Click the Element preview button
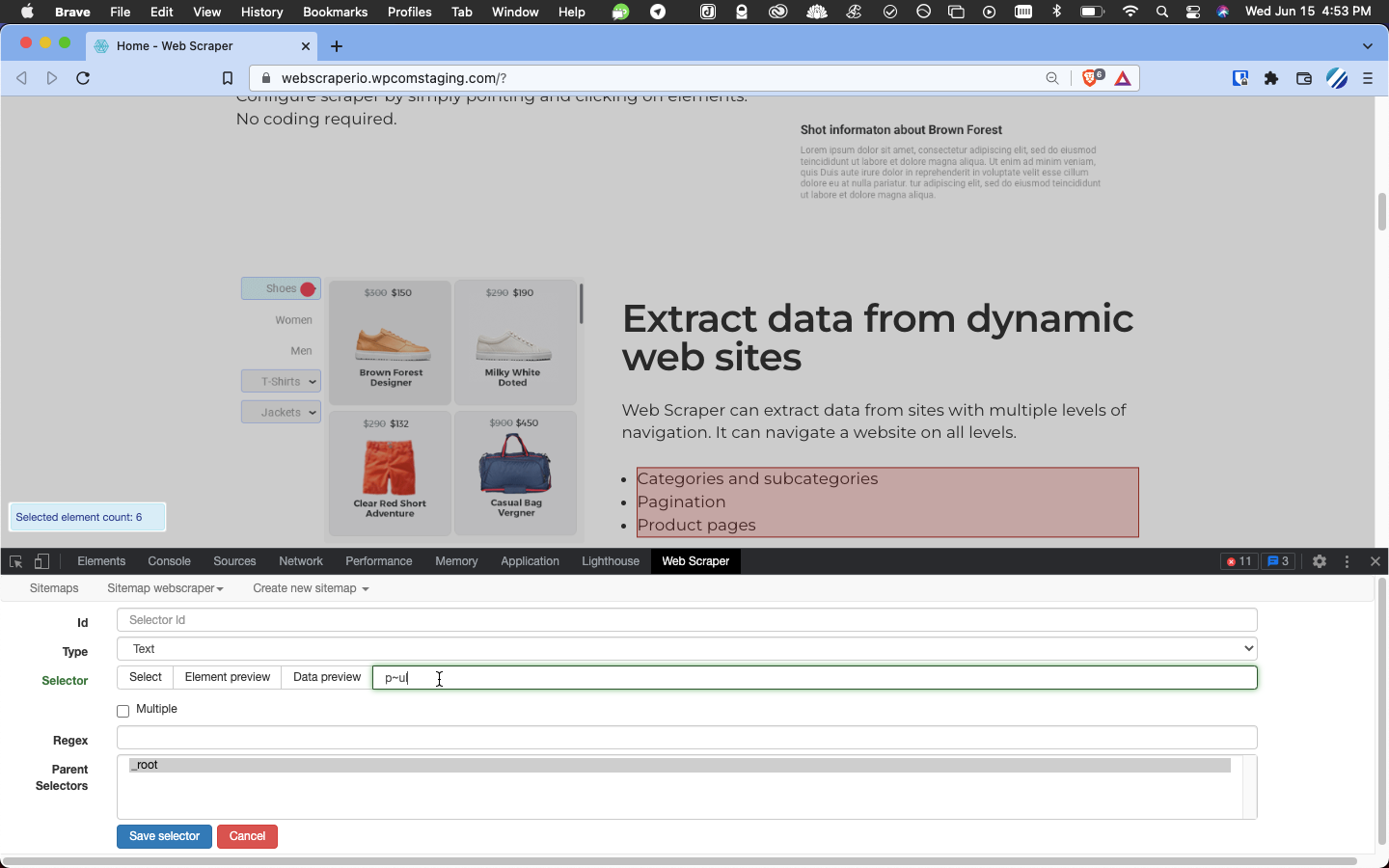 [x=227, y=677]
